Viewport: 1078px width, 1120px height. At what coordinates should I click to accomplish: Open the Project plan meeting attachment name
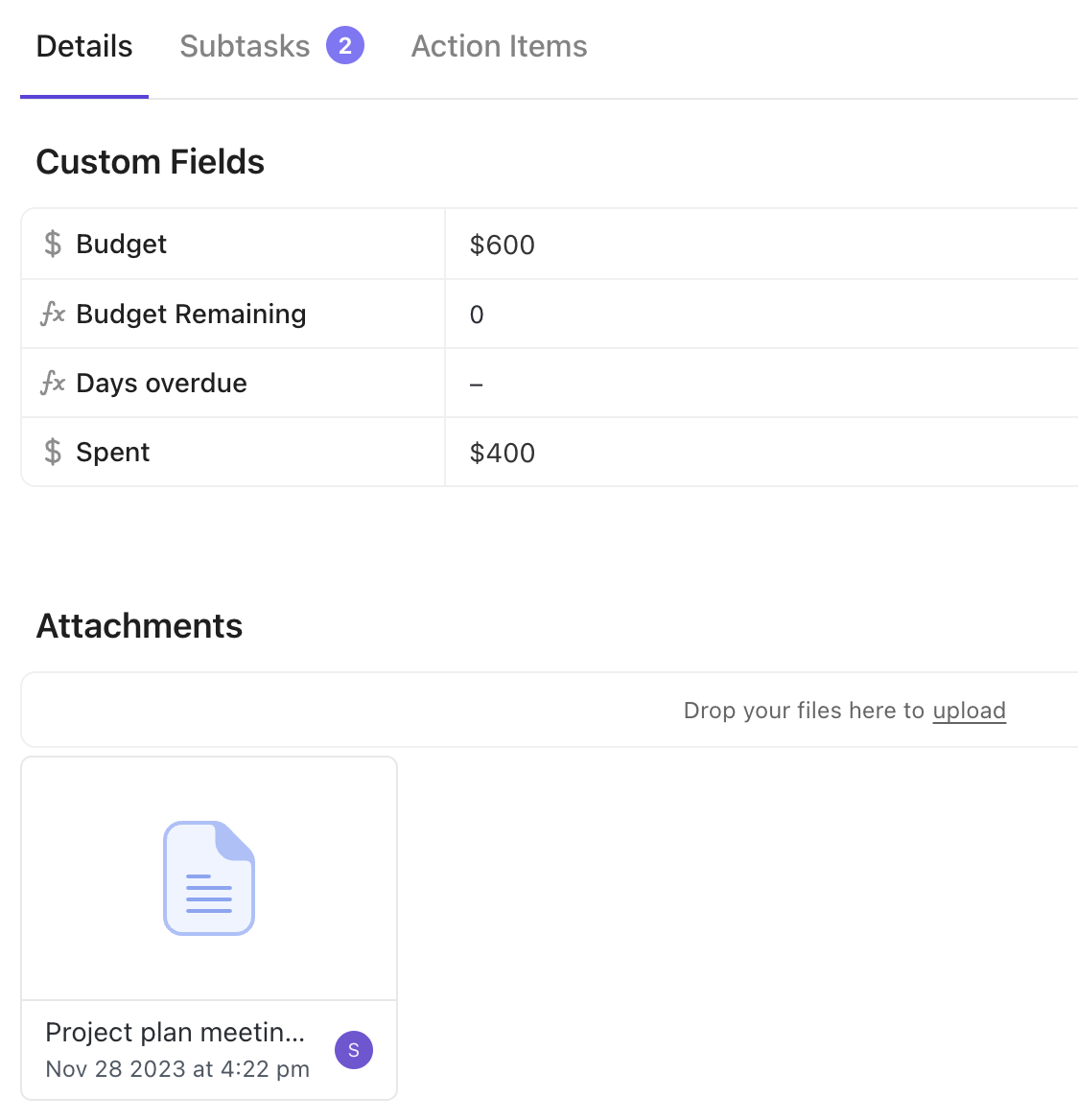175,1032
